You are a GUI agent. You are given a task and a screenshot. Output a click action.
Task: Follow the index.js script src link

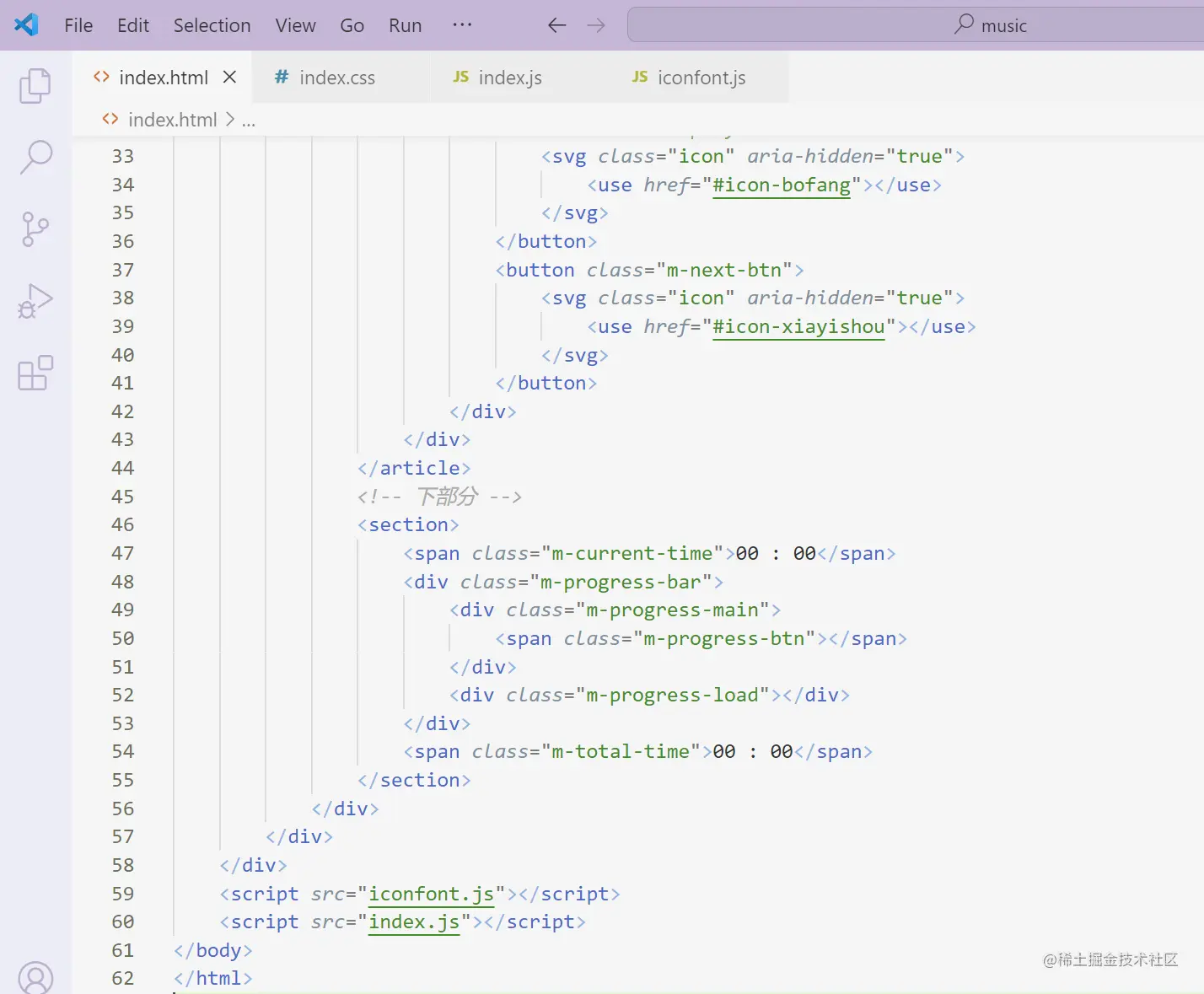[414, 921]
